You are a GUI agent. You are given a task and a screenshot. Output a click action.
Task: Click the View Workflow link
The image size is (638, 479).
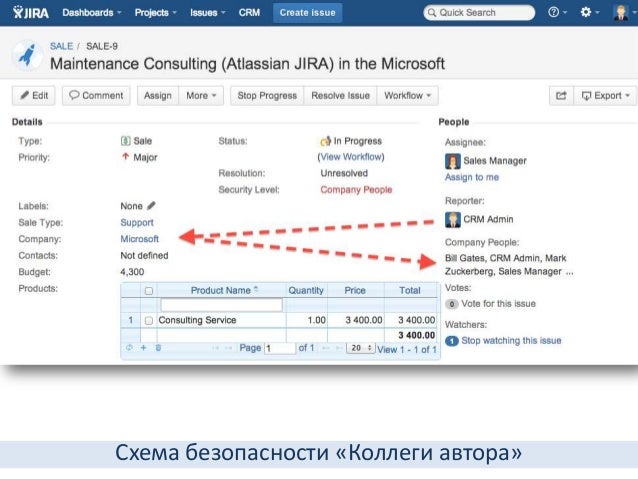pos(352,157)
